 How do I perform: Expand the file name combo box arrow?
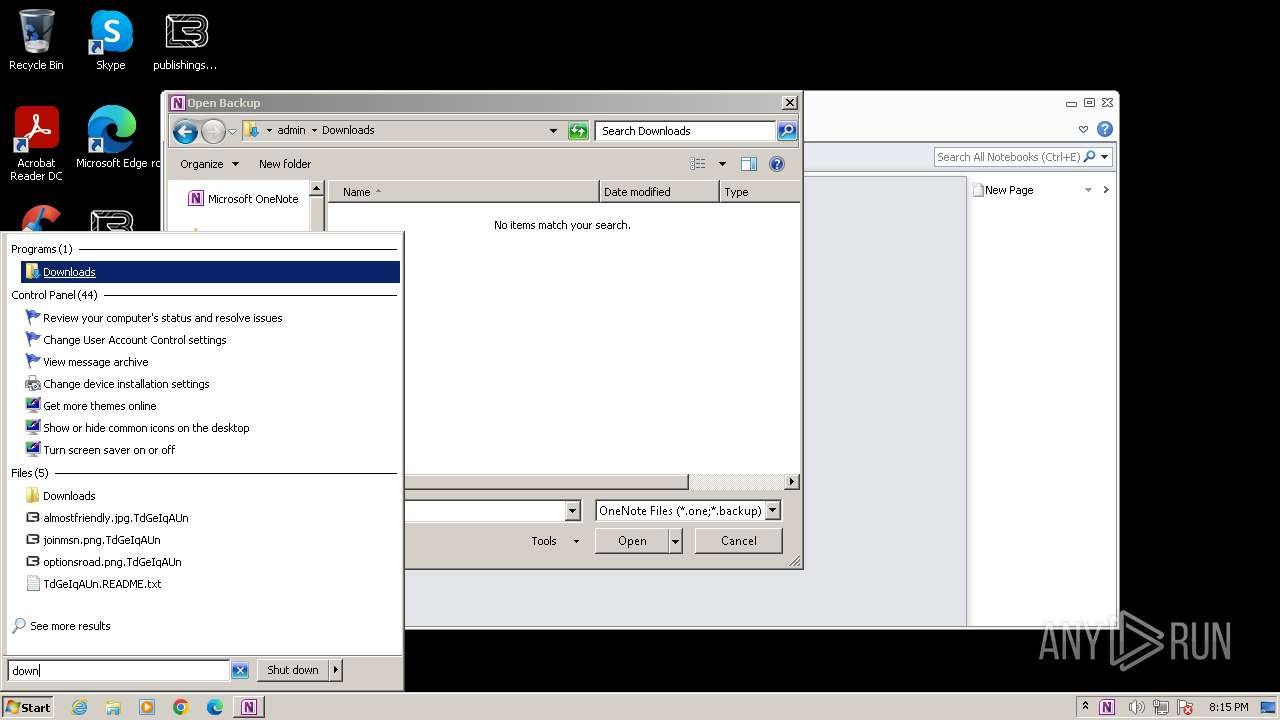tap(572, 511)
